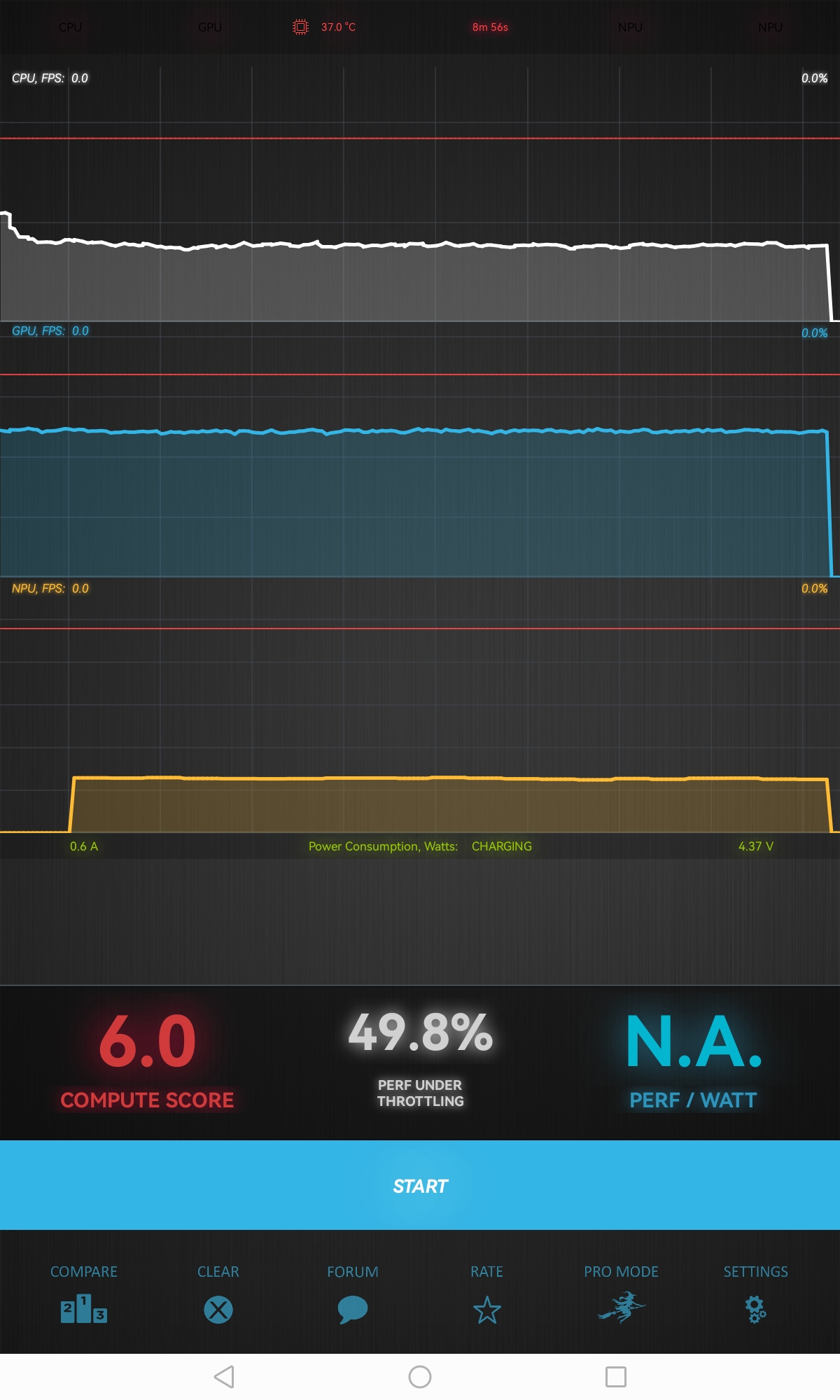Screen dimensions: 840x1400
Task: Tap the Clear X circle icon
Action: pyautogui.click(x=218, y=1309)
